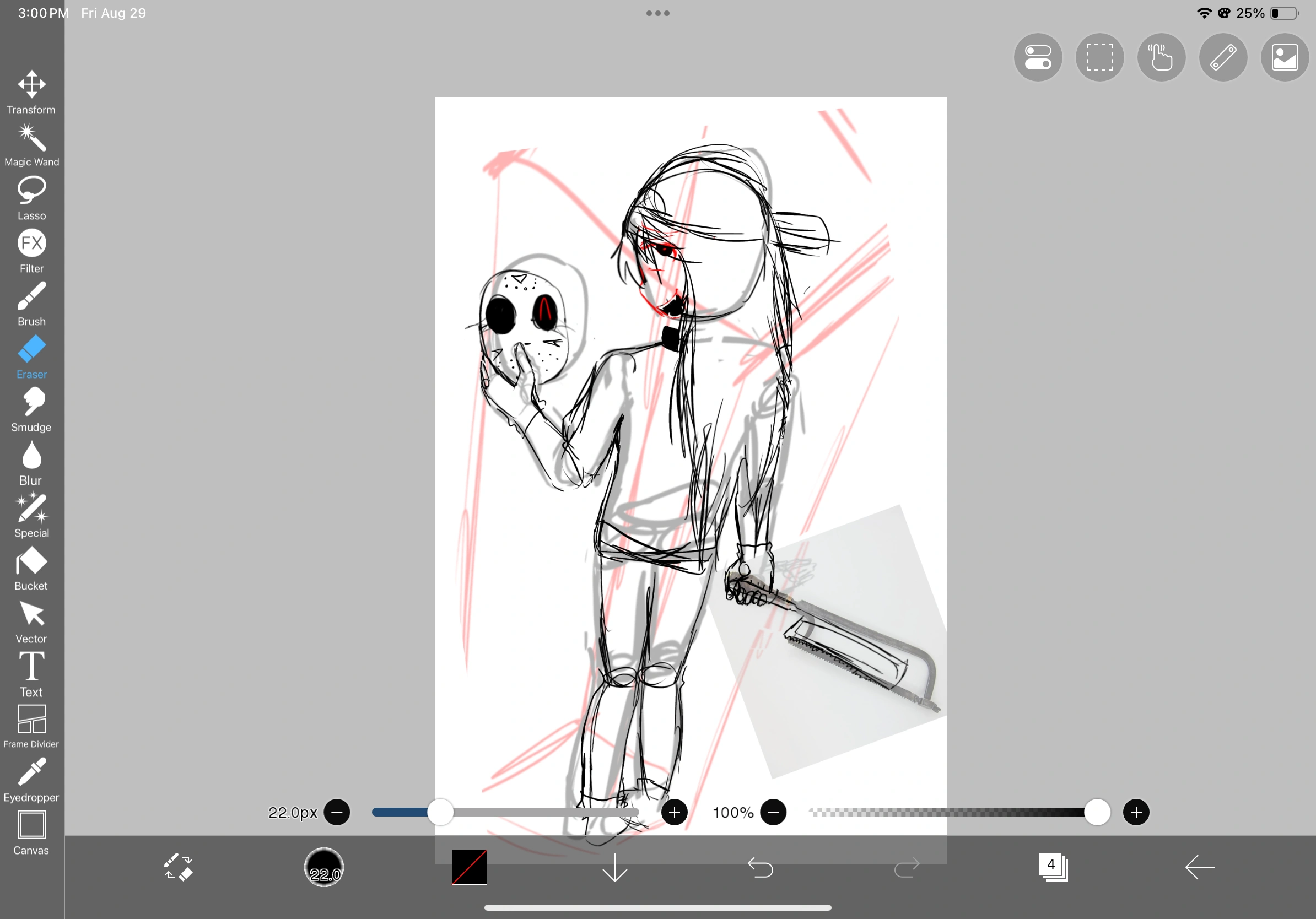
Task: Switch to the Brush tool
Action: pyautogui.click(x=31, y=304)
